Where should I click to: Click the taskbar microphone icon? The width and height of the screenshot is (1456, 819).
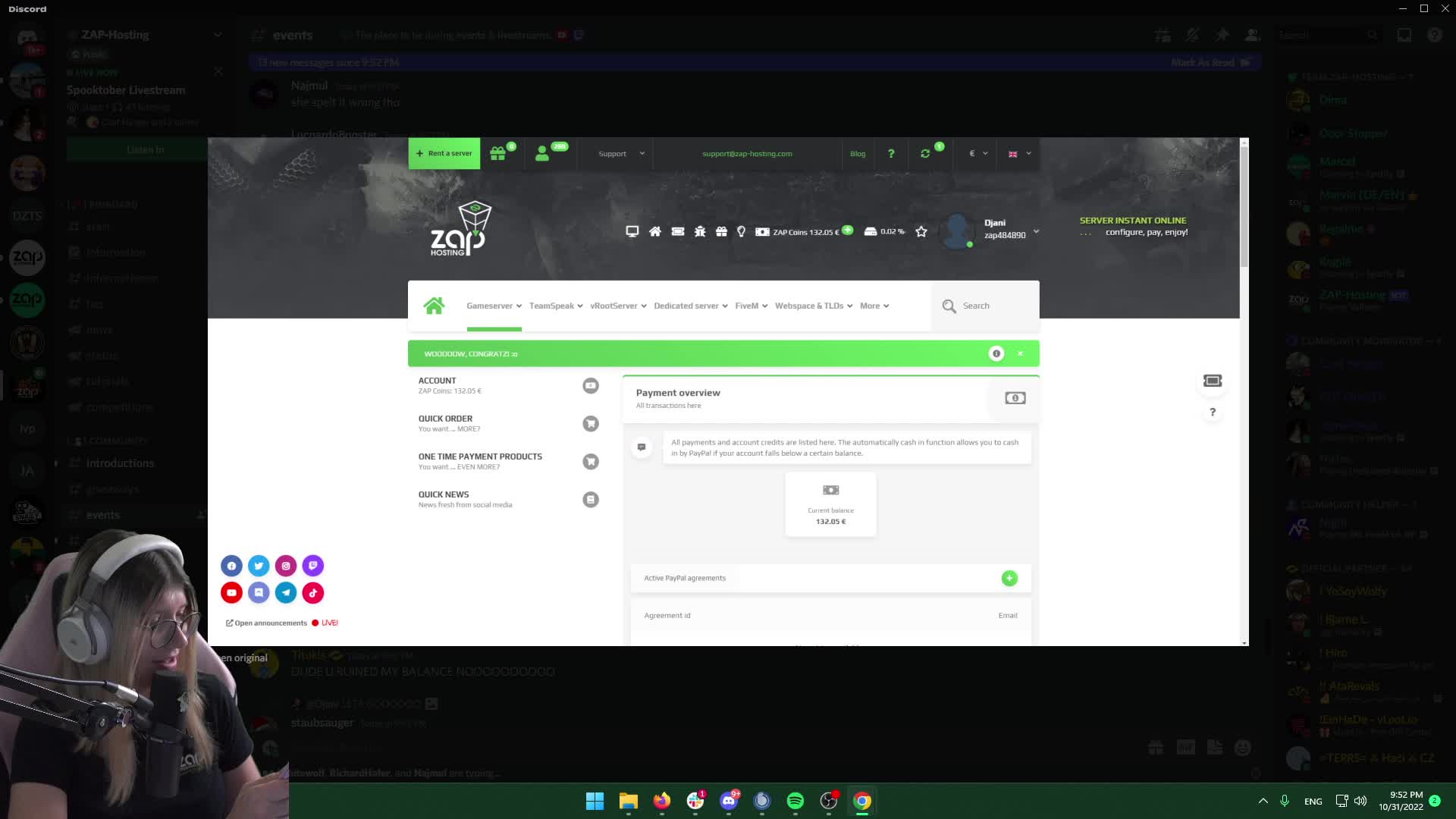(1285, 801)
